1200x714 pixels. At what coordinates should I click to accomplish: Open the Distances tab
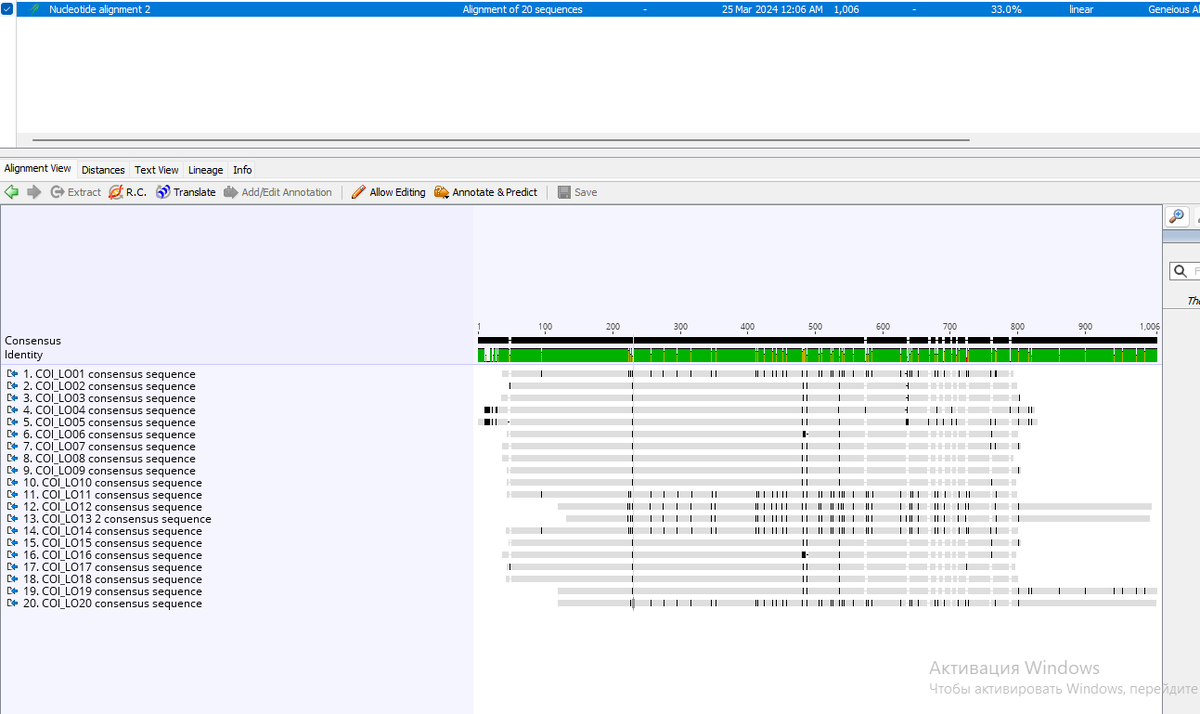click(x=103, y=170)
